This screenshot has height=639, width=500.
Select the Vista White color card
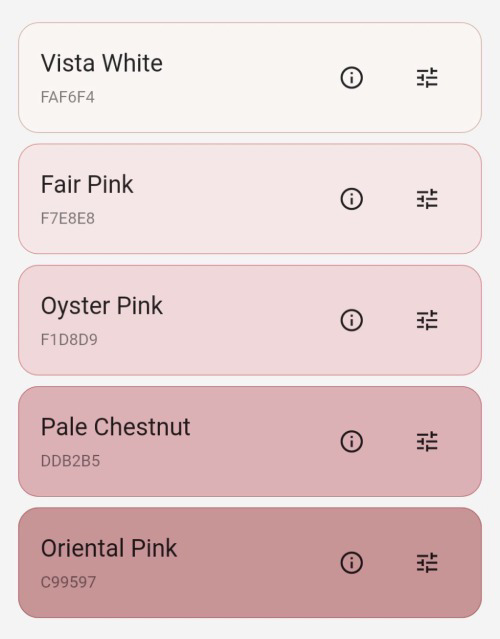[250, 77]
